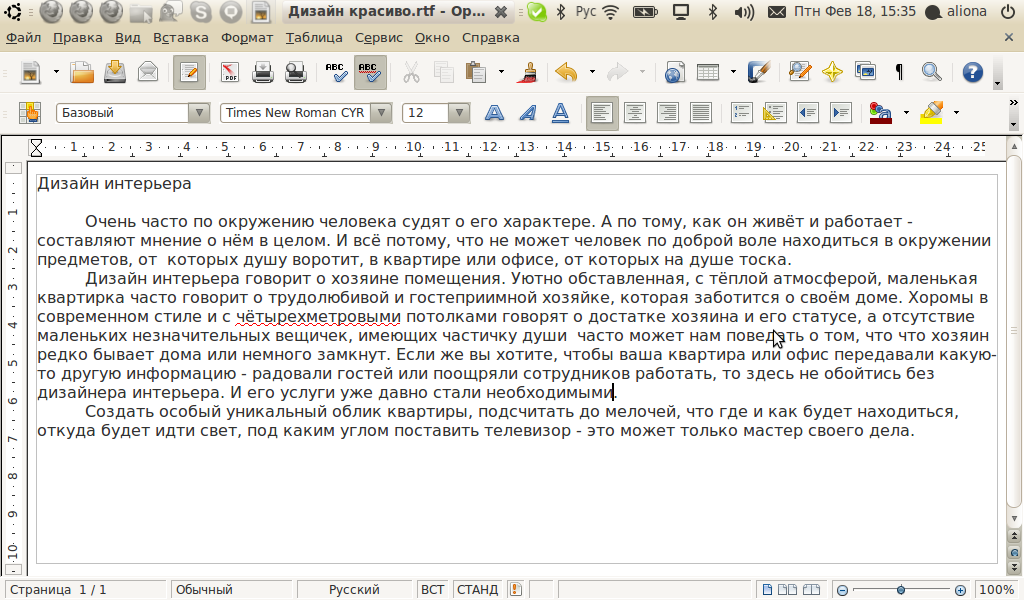Open the Navigator star icon
The image size is (1024, 600).
[x=832, y=72]
